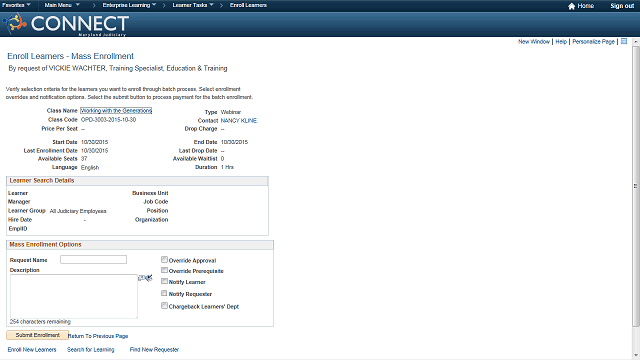Check Override Prerequisite option

pos(164,270)
